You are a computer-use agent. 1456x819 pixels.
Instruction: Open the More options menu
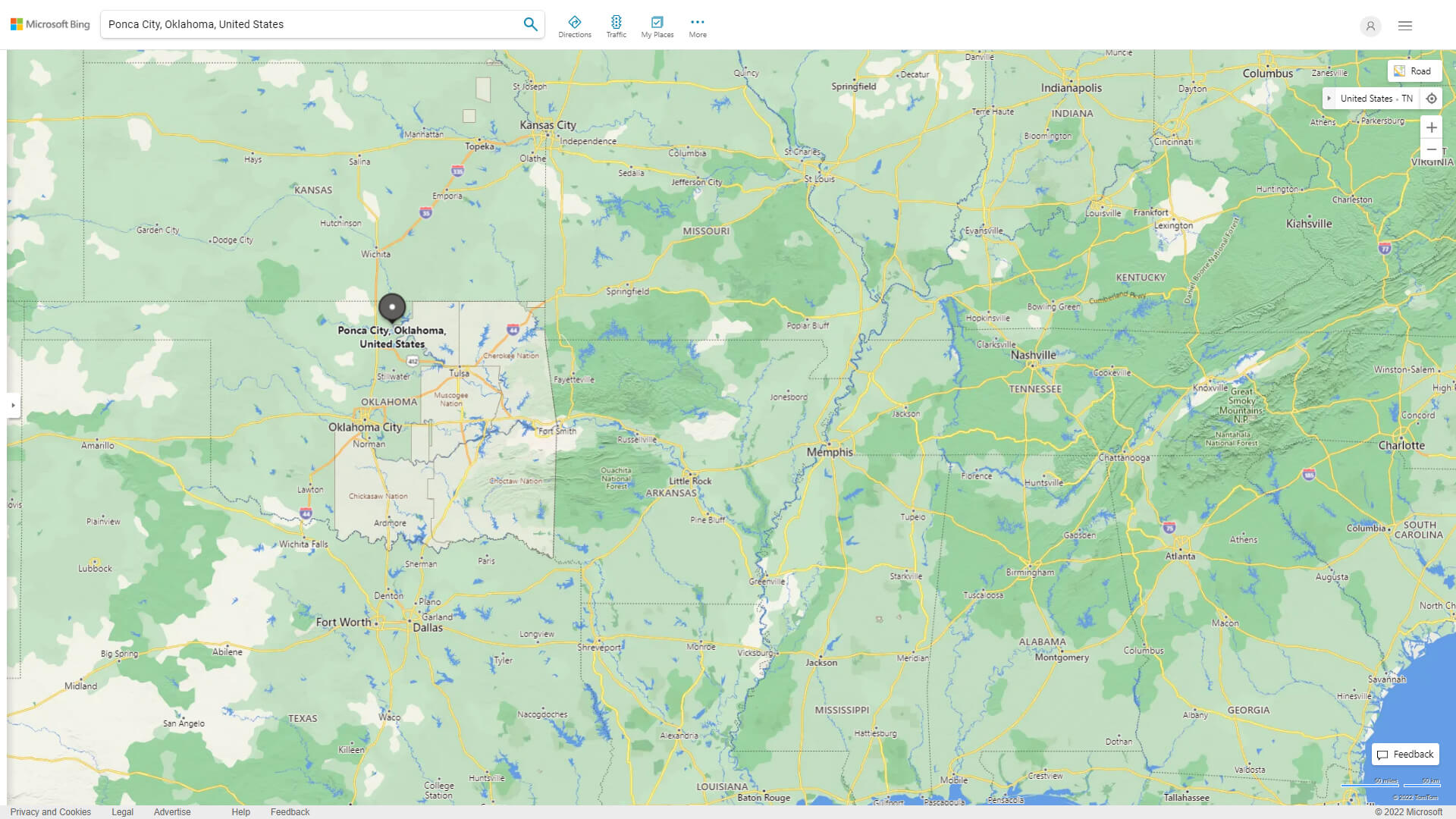[x=697, y=27]
